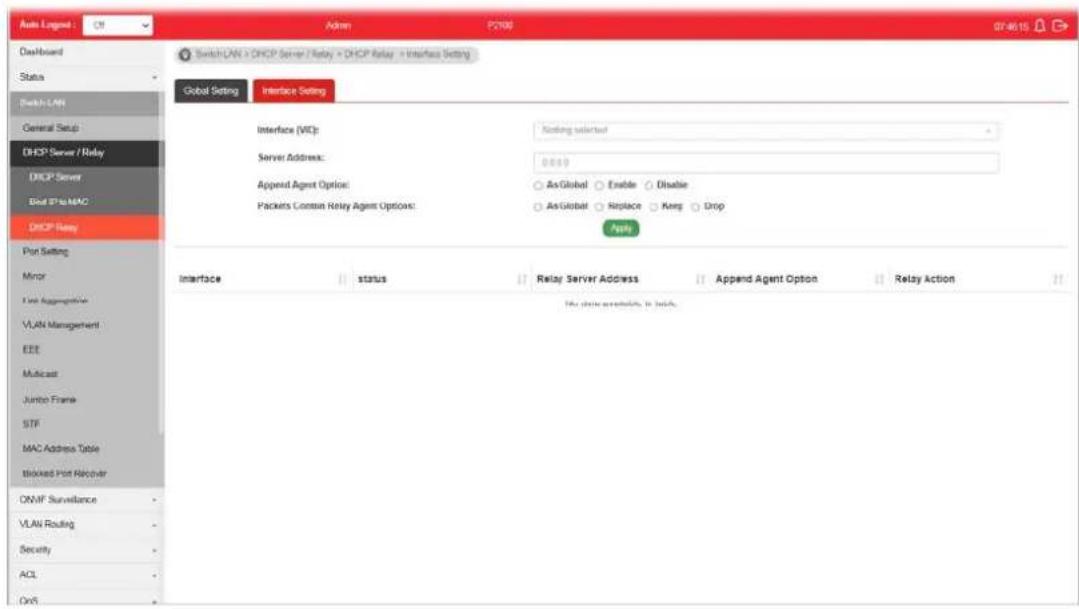Open Bind IP to MAC submenu item

85,202
